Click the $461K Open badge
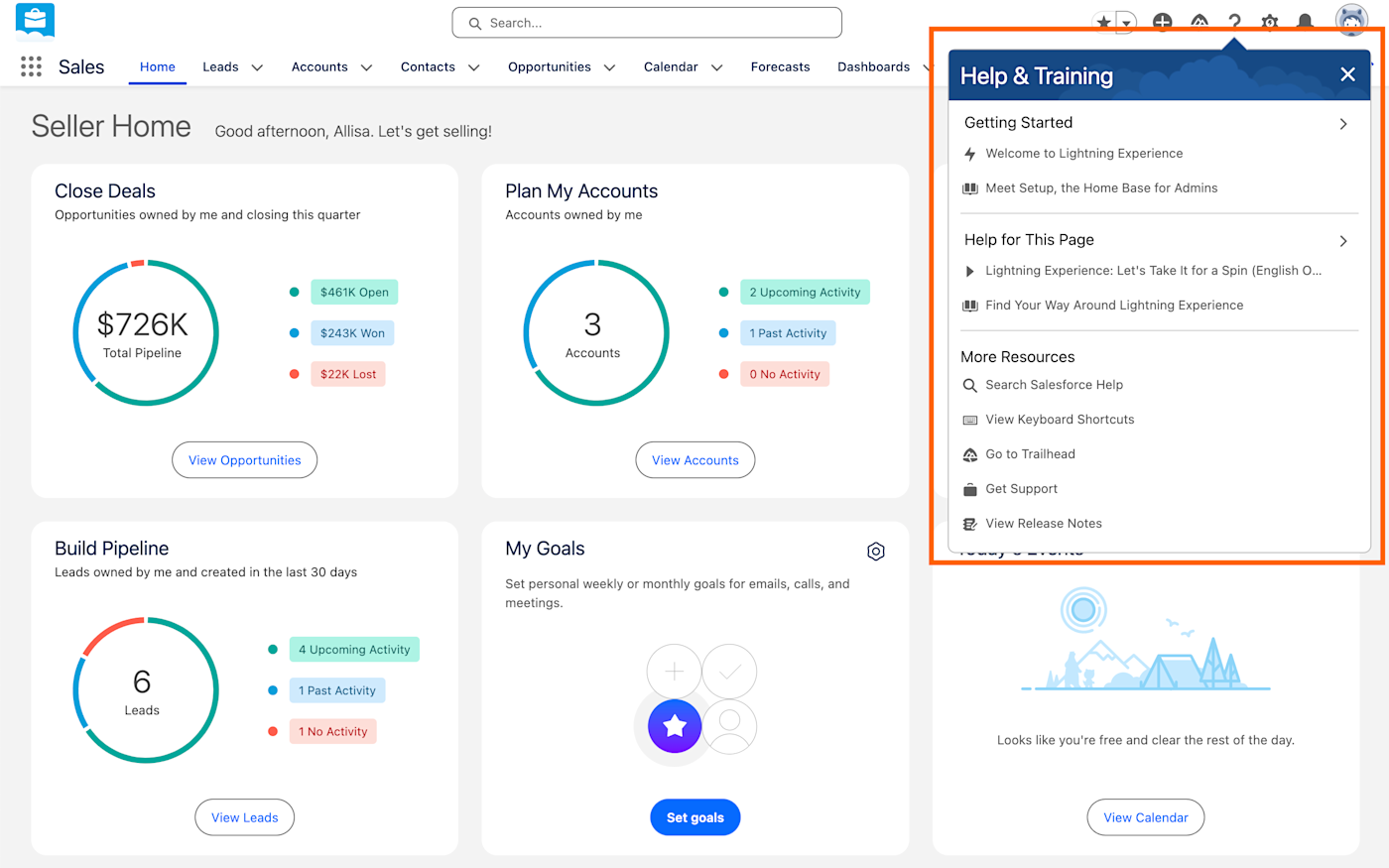The width and height of the screenshot is (1389, 868). pyautogui.click(x=354, y=293)
